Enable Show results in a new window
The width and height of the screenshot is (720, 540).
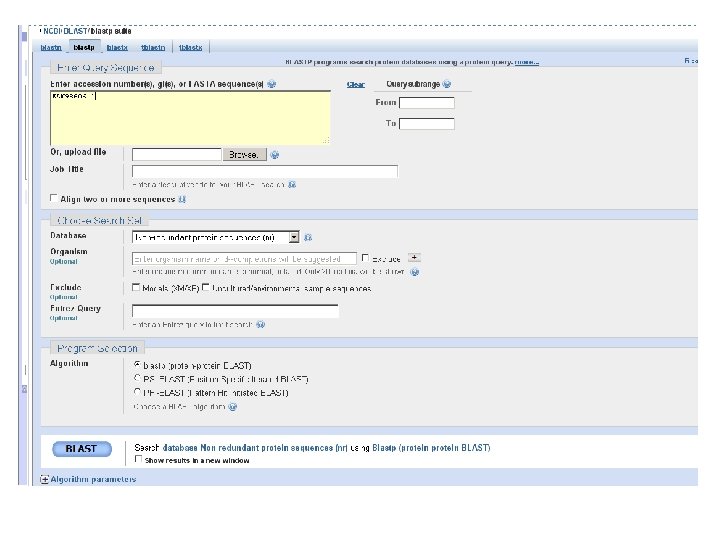point(138,459)
